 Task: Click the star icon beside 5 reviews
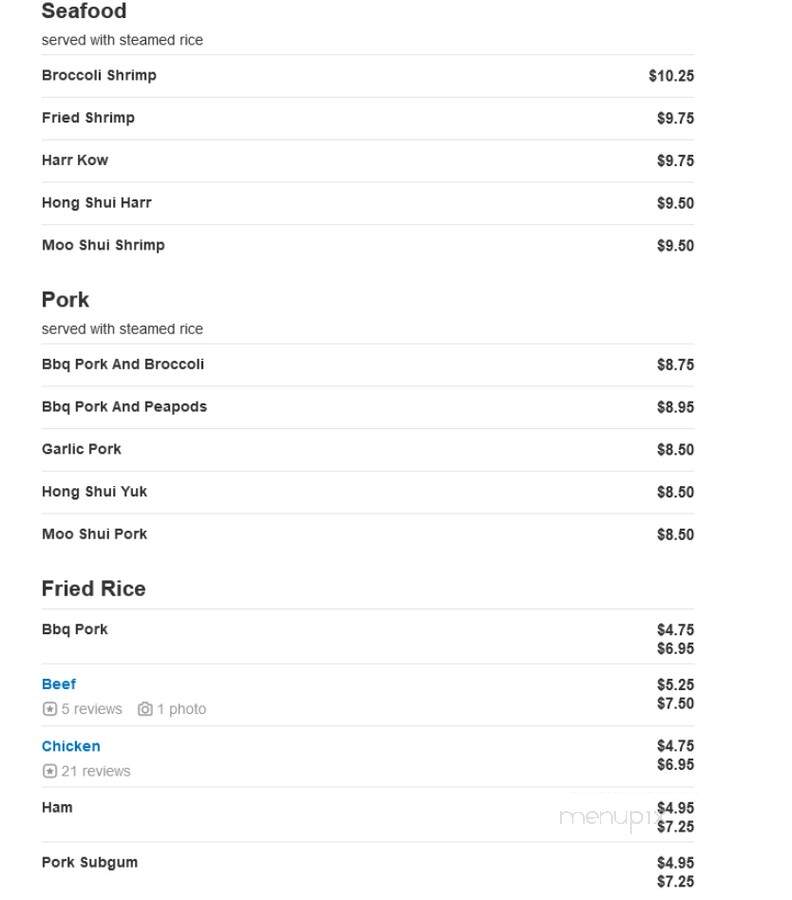point(50,709)
